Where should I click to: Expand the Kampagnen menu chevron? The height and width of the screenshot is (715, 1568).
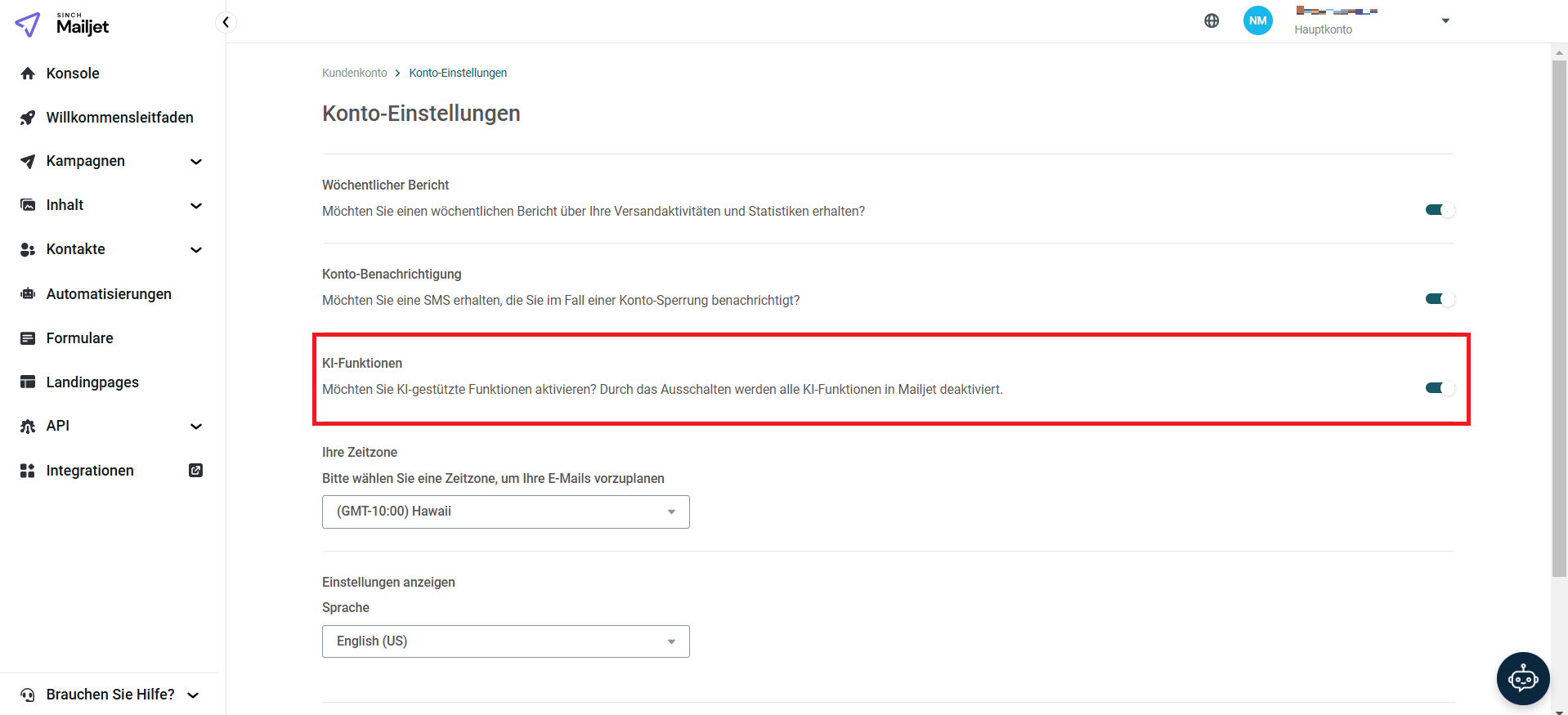[x=196, y=162]
